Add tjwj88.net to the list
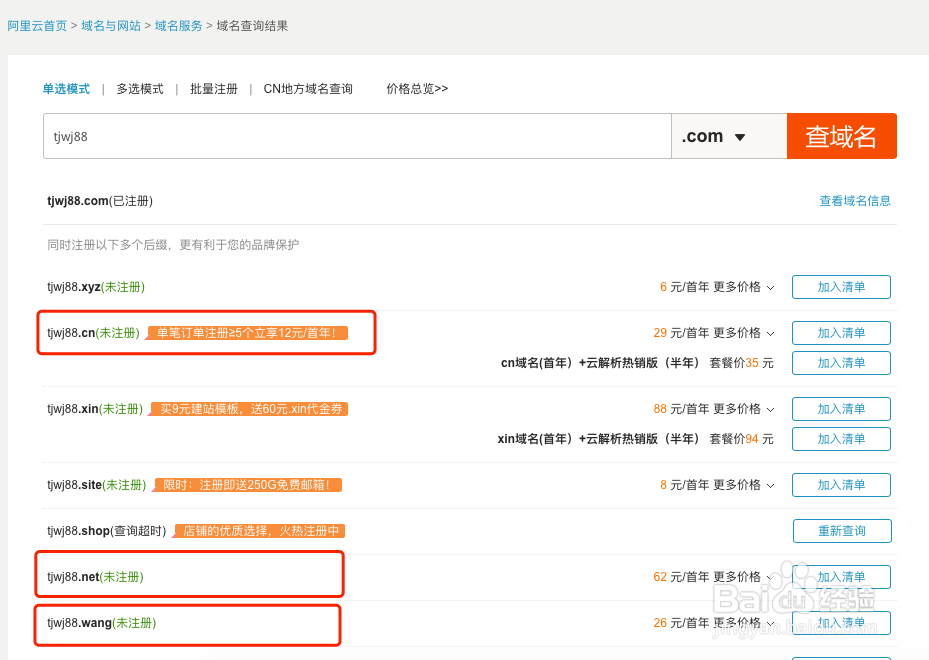This screenshot has width=929, height=660. pyautogui.click(x=841, y=576)
